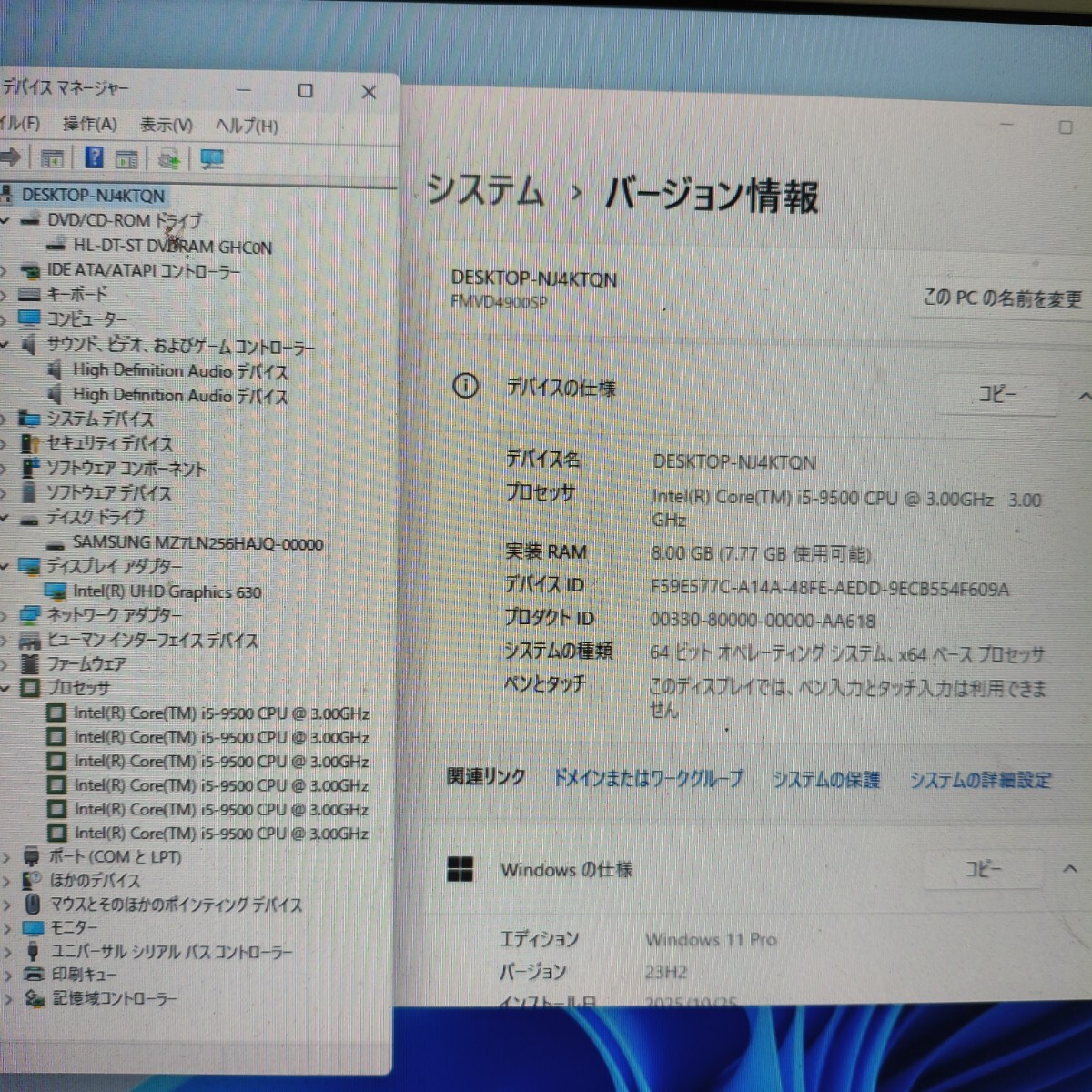
Task: Maximize the Device Manager window
Action: (306, 90)
